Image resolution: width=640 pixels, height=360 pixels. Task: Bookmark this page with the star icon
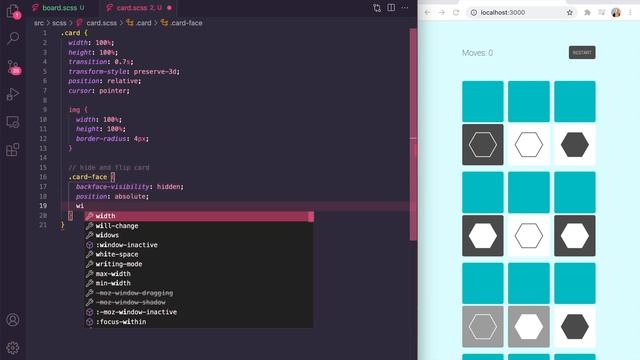pyautogui.click(x=569, y=13)
